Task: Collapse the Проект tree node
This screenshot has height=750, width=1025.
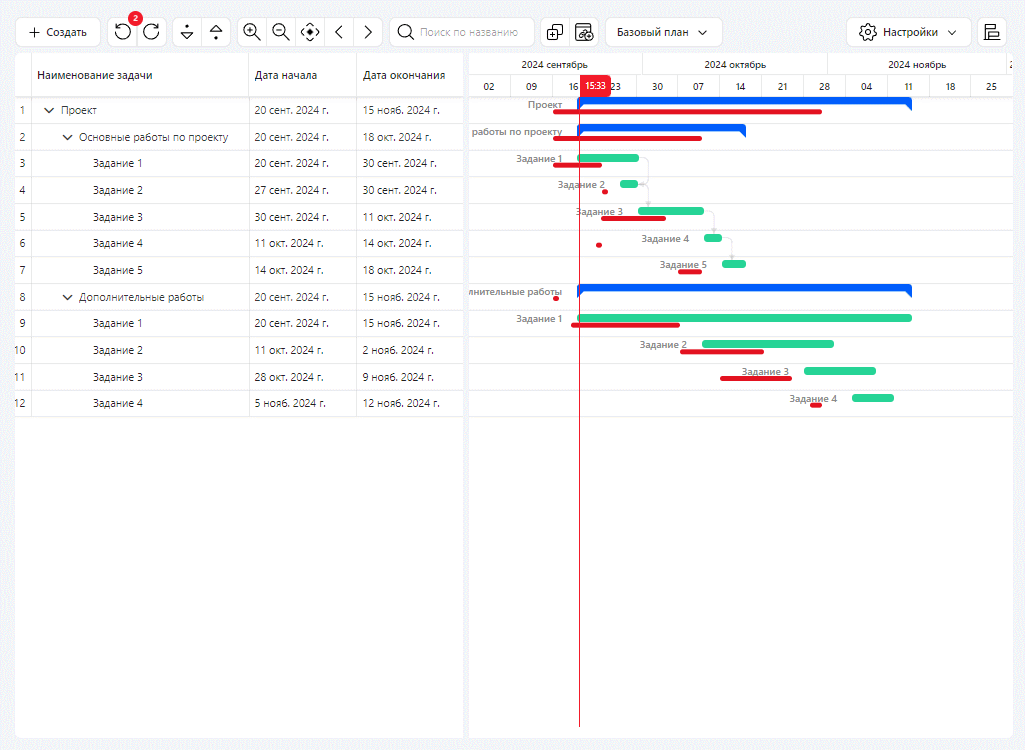Action: tap(49, 111)
